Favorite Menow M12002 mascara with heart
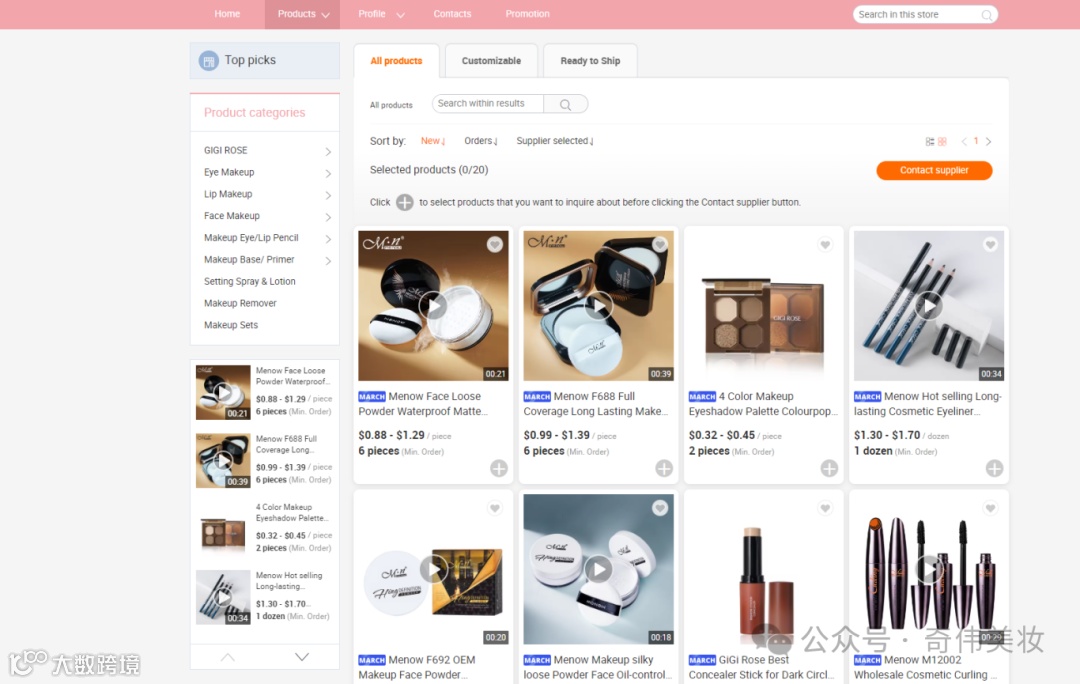This screenshot has height=684, width=1080. pyautogui.click(x=990, y=508)
